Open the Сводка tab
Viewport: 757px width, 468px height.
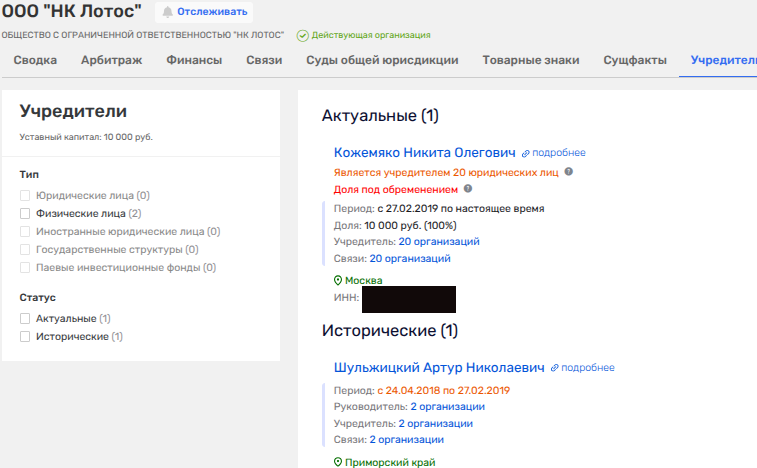34,60
